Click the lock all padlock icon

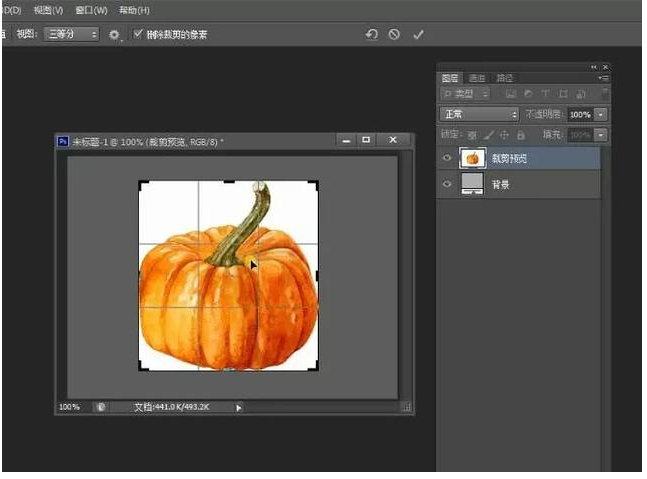[x=521, y=134]
